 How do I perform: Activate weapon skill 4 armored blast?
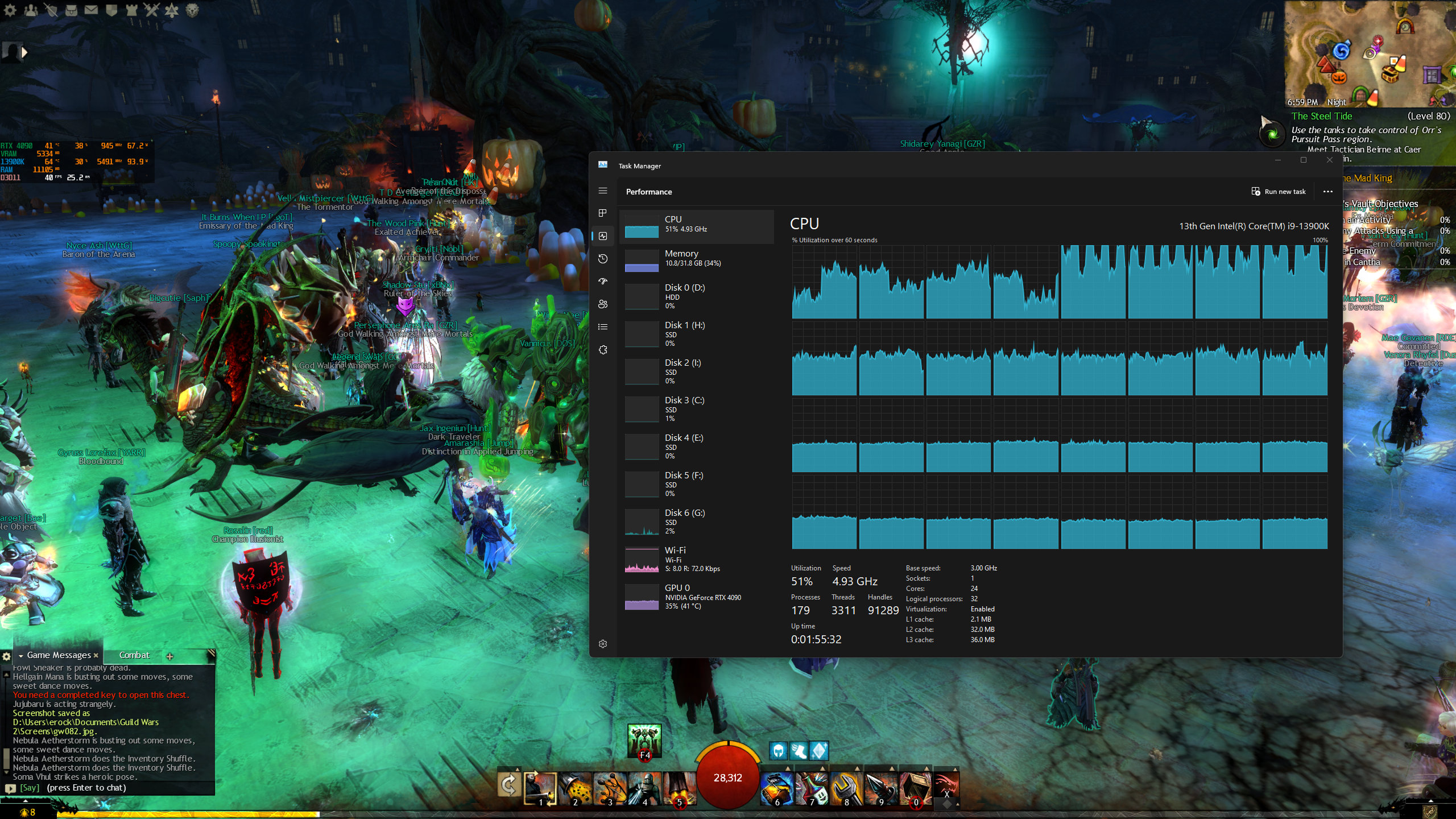(644, 788)
